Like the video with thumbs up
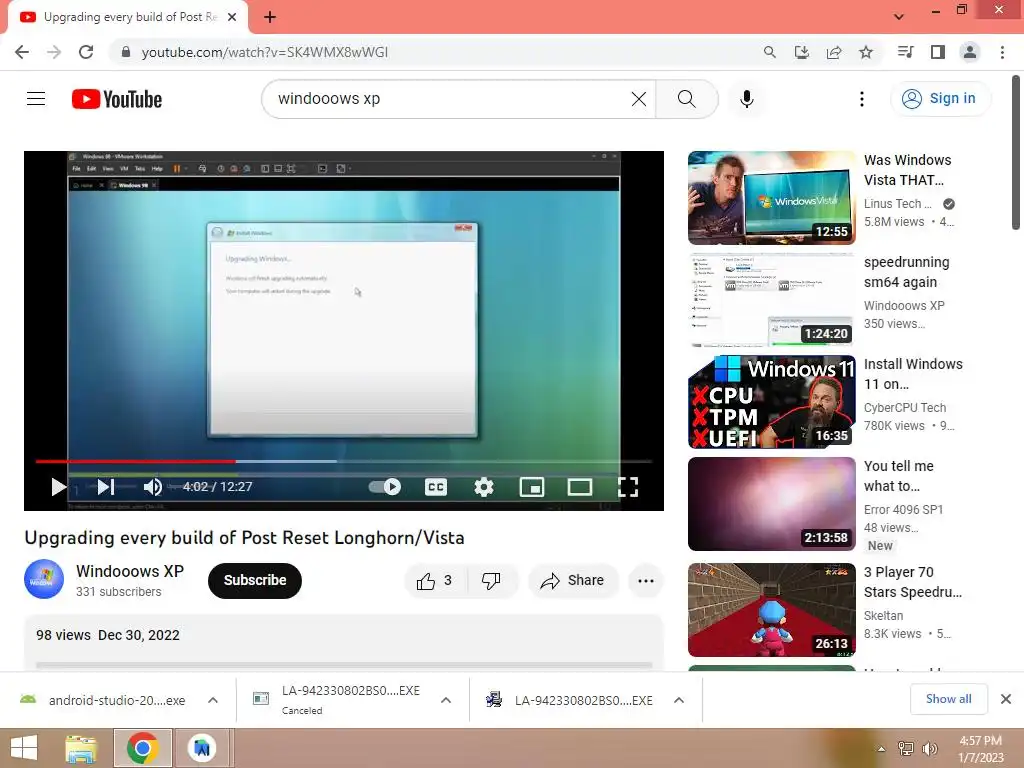 [x=435, y=581]
